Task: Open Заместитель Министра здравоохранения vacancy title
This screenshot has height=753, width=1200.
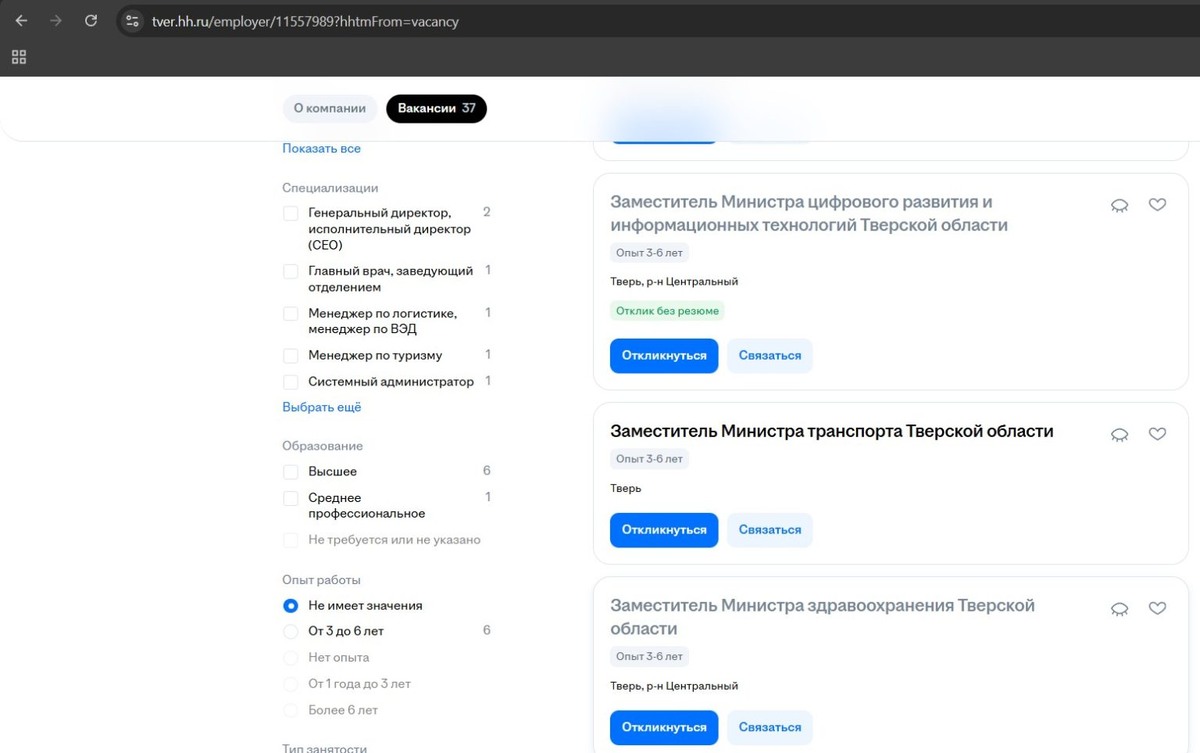Action: tap(822, 617)
